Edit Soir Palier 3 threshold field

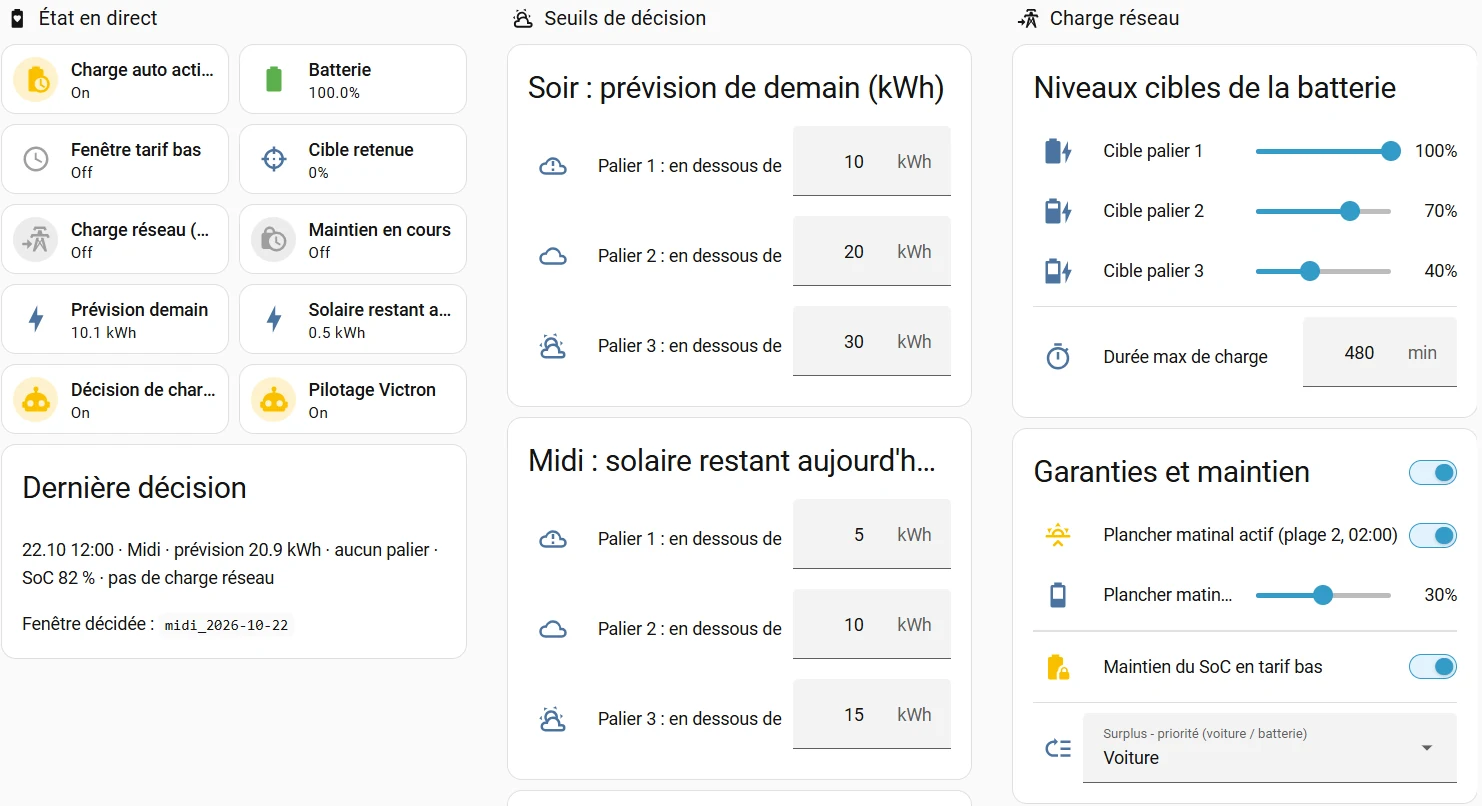point(872,341)
